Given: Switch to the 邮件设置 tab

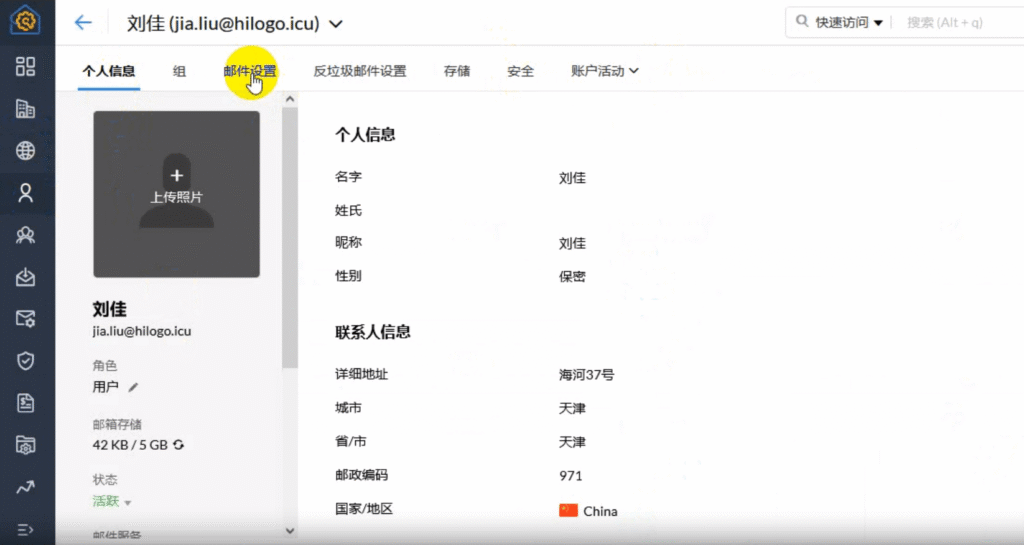Looking at the screenshot, I should point(250,71).
